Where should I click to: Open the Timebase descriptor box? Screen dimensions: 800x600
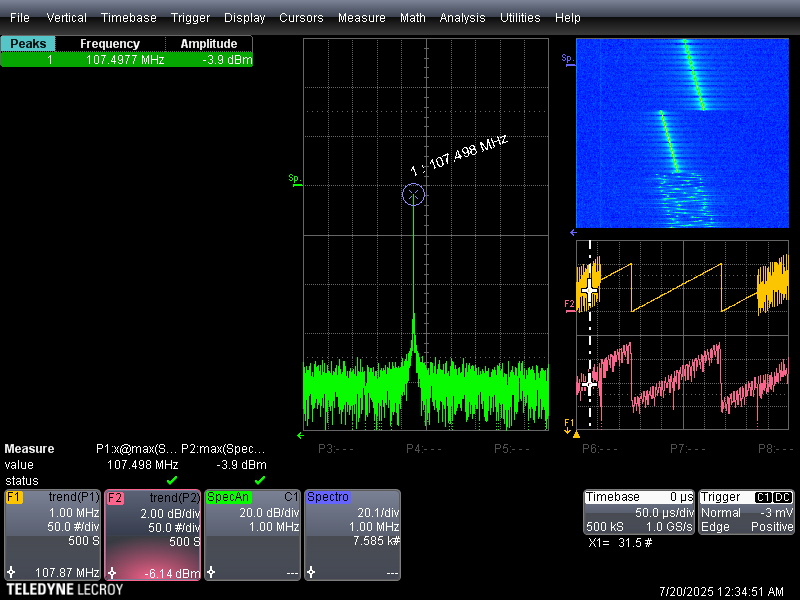coord(639,512)
